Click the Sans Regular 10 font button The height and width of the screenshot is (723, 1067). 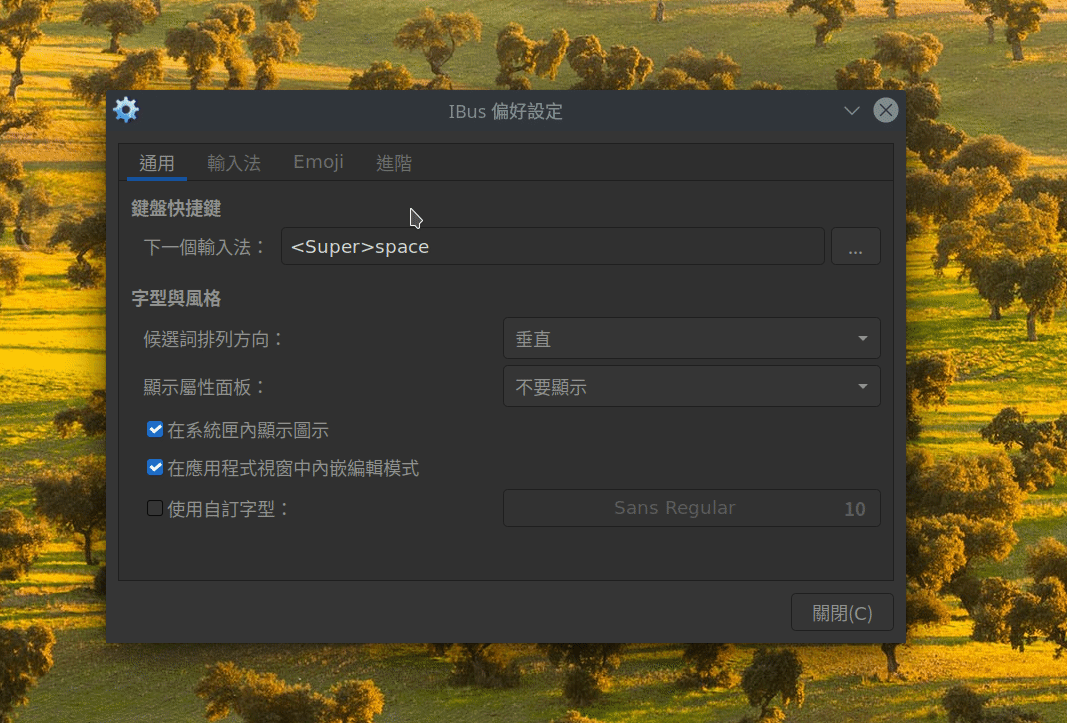coord(691,509)
